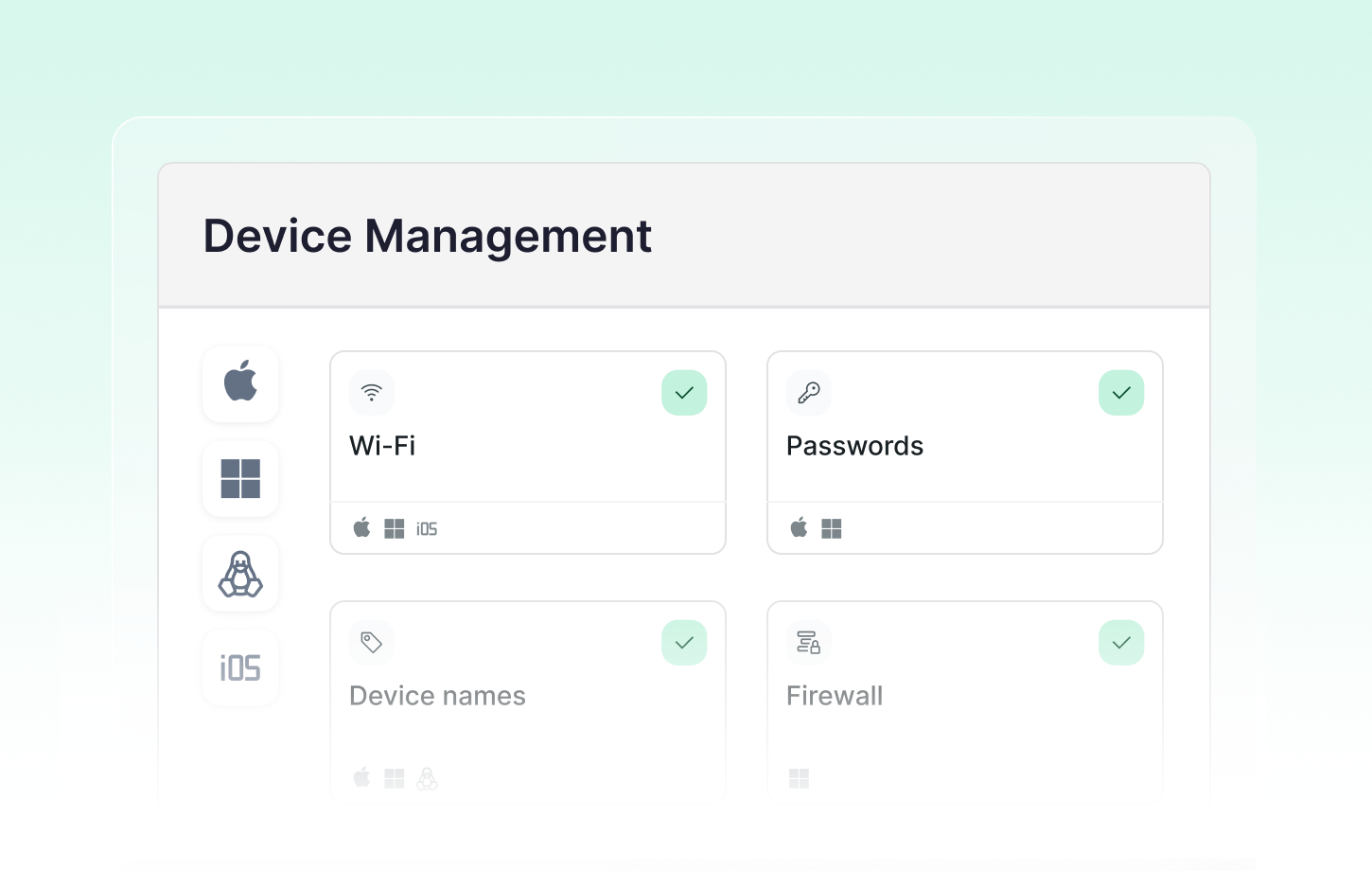The image size is (1372, 871).
Task: Open the Passwords card
Action: [x=854, y=445]
